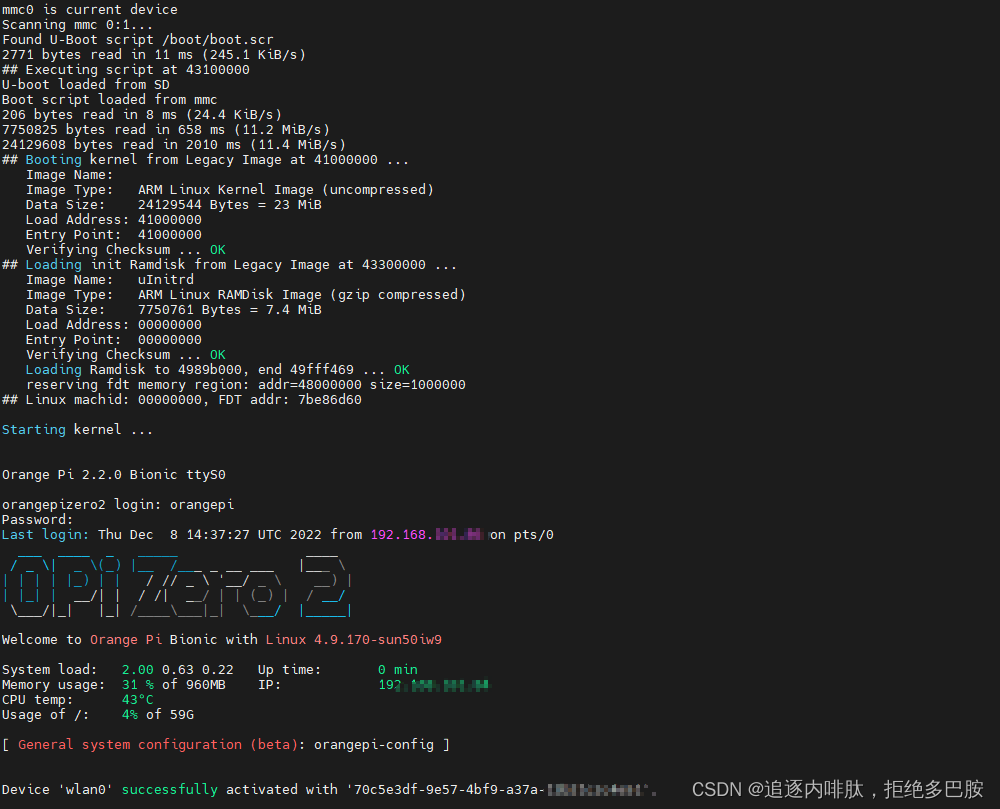1000x809 pixels.
Task: Click 'Load Address: 41000000' line
Action: tap(114, 219)
